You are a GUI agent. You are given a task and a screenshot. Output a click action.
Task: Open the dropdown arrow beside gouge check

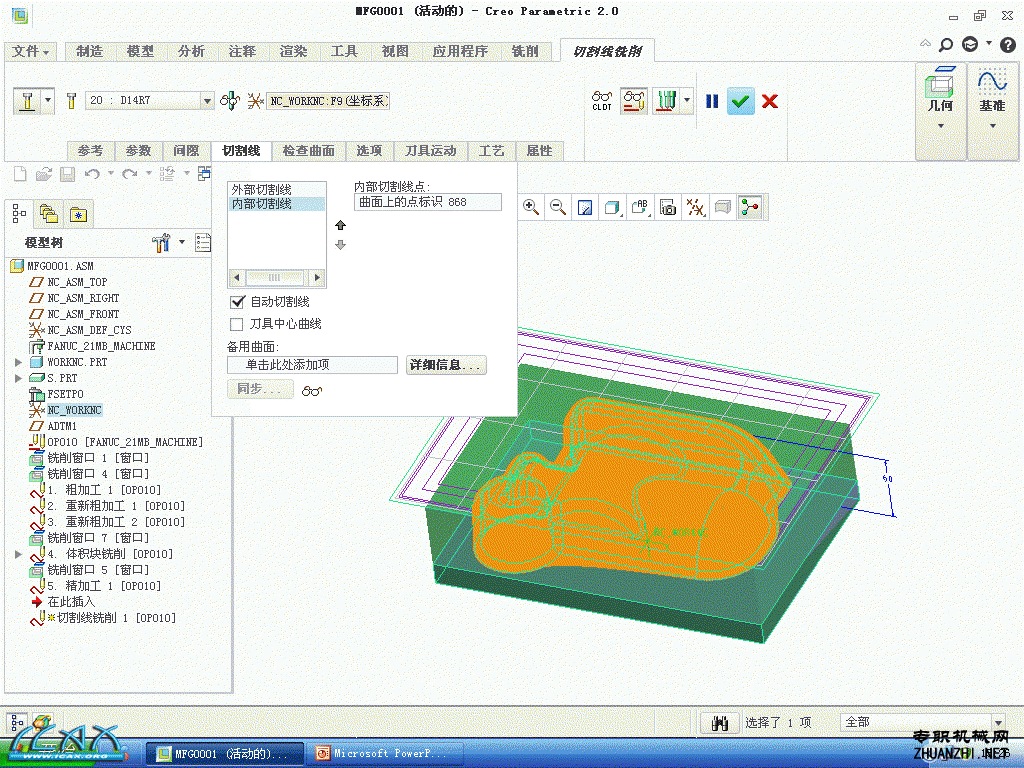(686, 101)
